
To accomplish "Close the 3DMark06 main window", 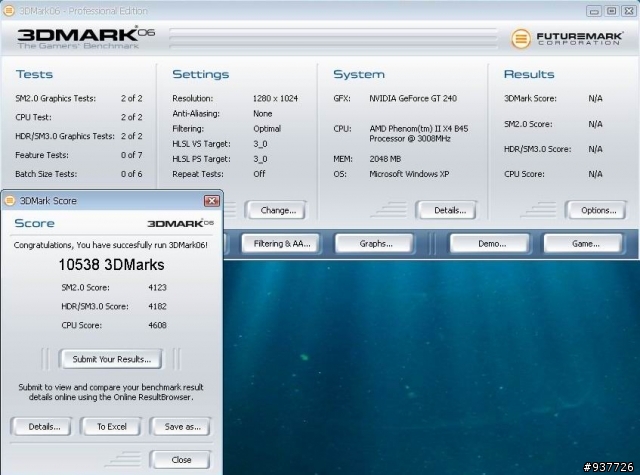I will point(629,11).
